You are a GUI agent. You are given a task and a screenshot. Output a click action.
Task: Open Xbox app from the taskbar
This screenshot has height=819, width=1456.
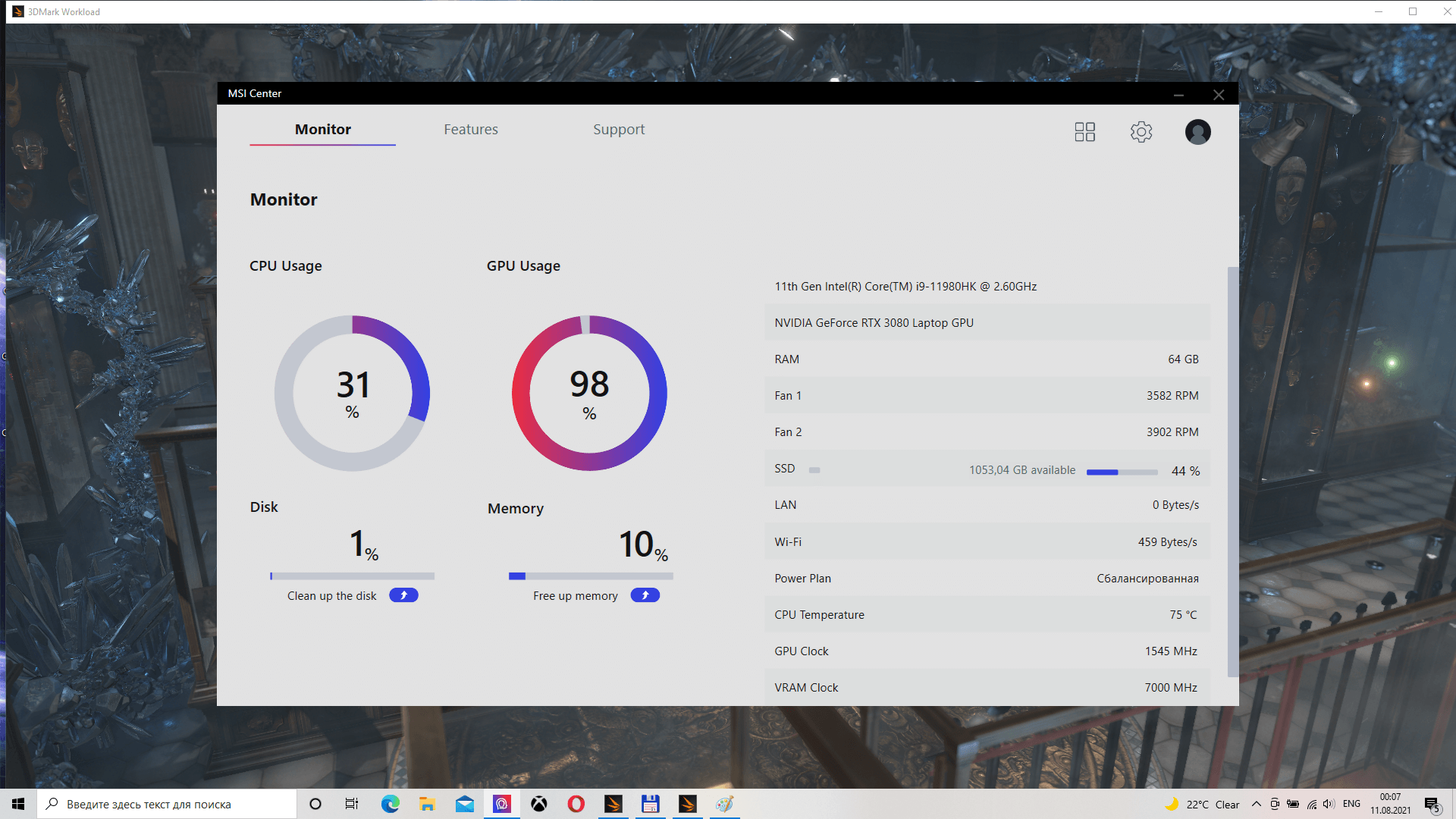[539, 804]
